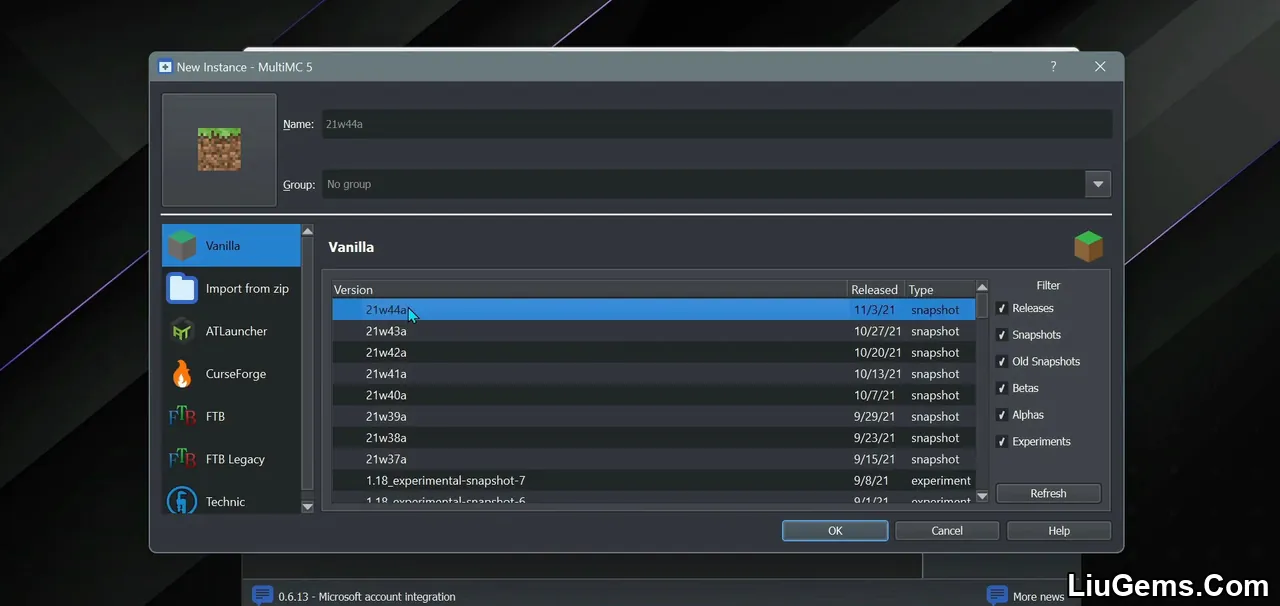1280x606 pixels.
Task: Click the sidebar scroll up arrow
Action: pyautogui.click(x=307, y=231)
